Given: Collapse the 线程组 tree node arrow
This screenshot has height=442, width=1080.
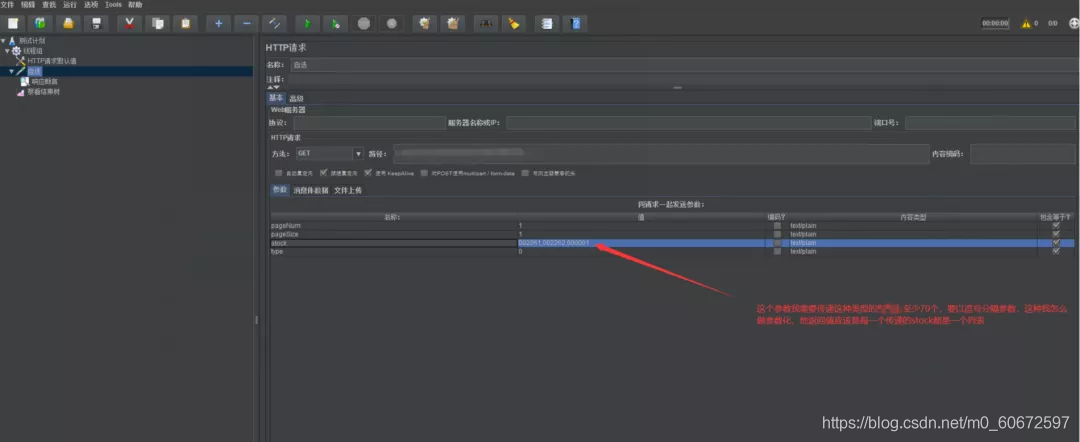Looking at the screenshot, I should 8,51.
